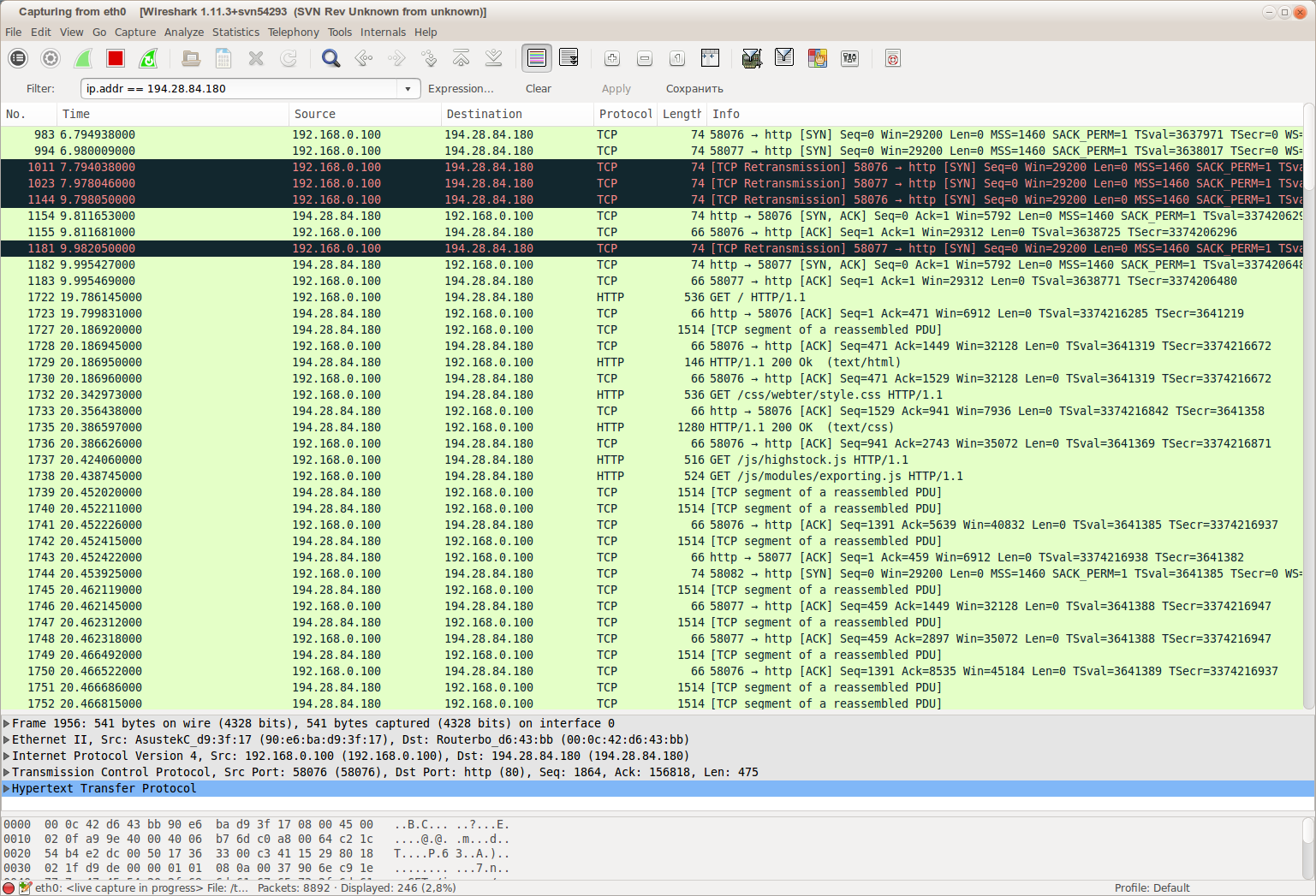This screenshot has height=896, width=1316.
Task: Zoom out on packet text
Action: tap(645, 58)
